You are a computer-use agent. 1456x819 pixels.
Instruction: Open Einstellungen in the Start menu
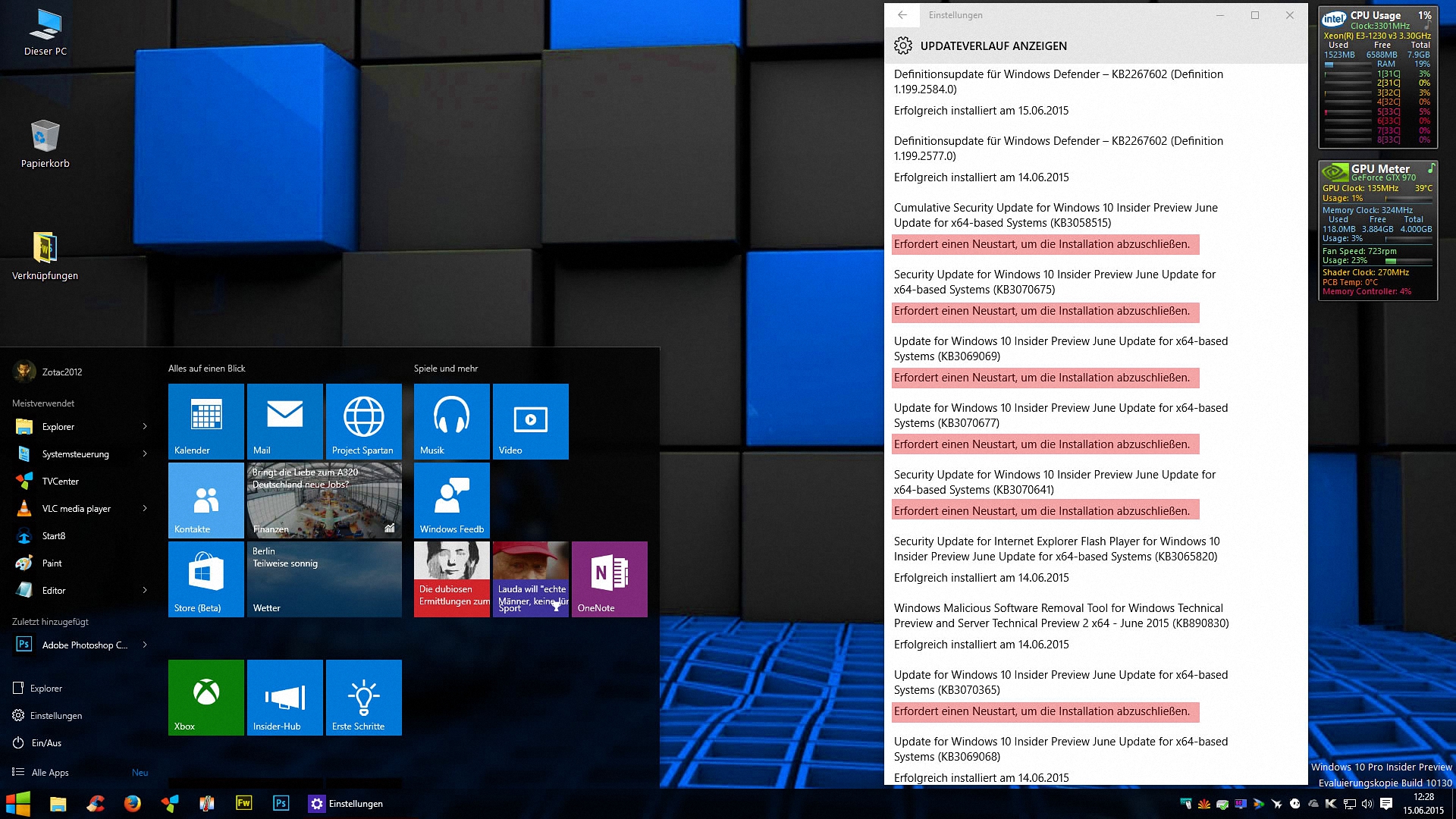55,716
